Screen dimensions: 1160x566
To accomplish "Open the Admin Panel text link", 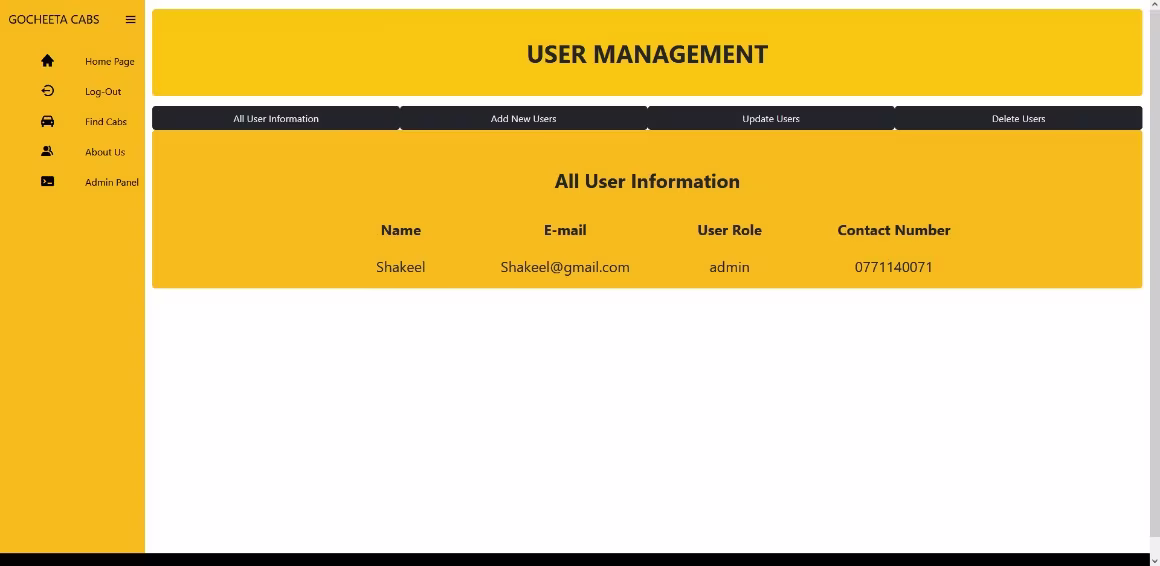I will tap(111, 183).
